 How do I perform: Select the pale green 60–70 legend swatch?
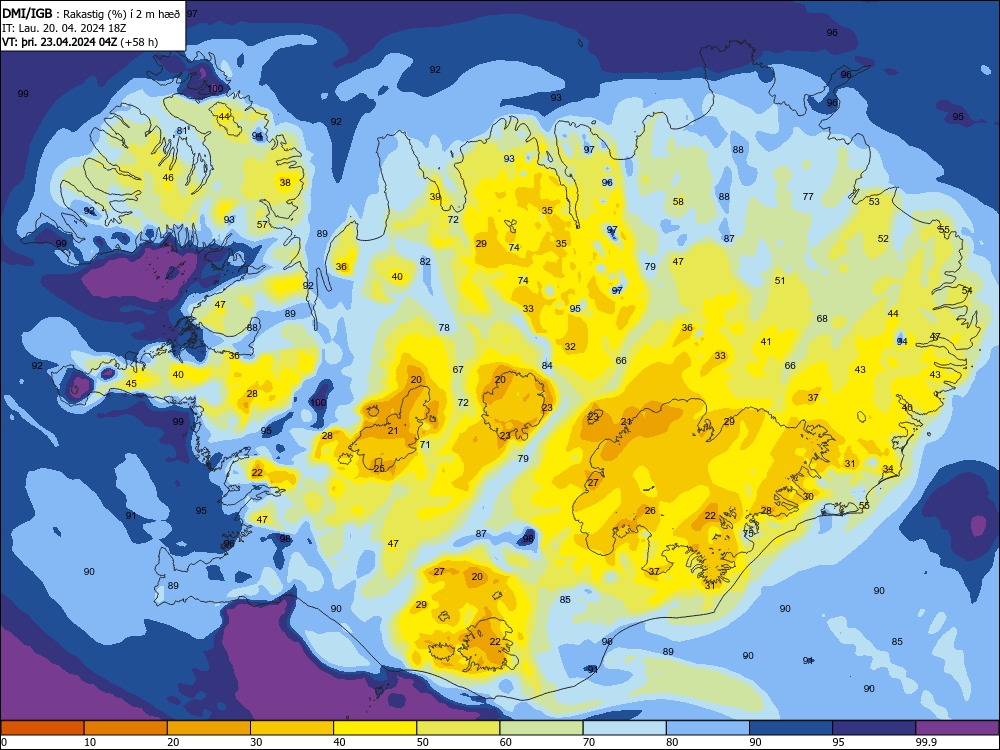pyautogui.click(x=541, y=728)
